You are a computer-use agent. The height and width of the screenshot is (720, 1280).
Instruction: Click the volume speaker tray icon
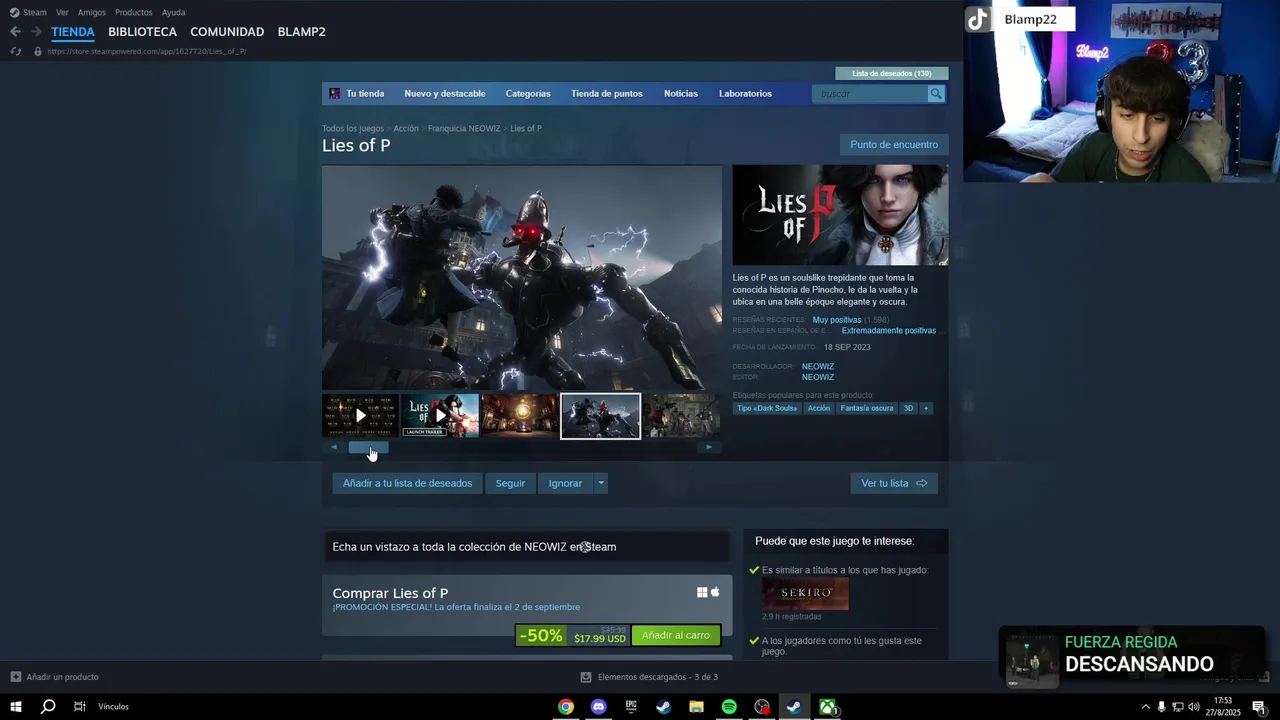(x=1193, y=707)
